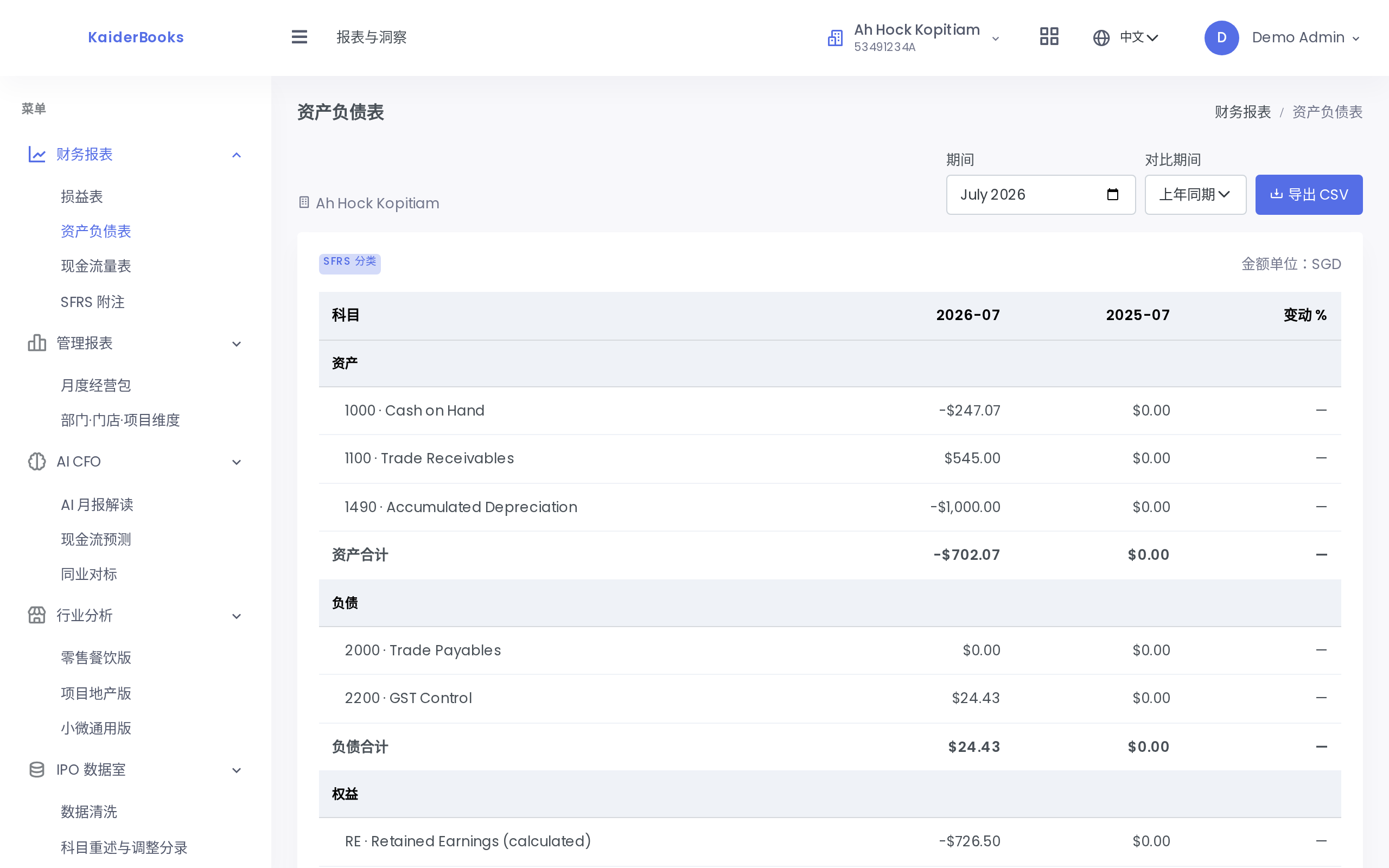Open 现金流量表 in the sidebar
The image size is (1389, 868).
click(96, 266)
